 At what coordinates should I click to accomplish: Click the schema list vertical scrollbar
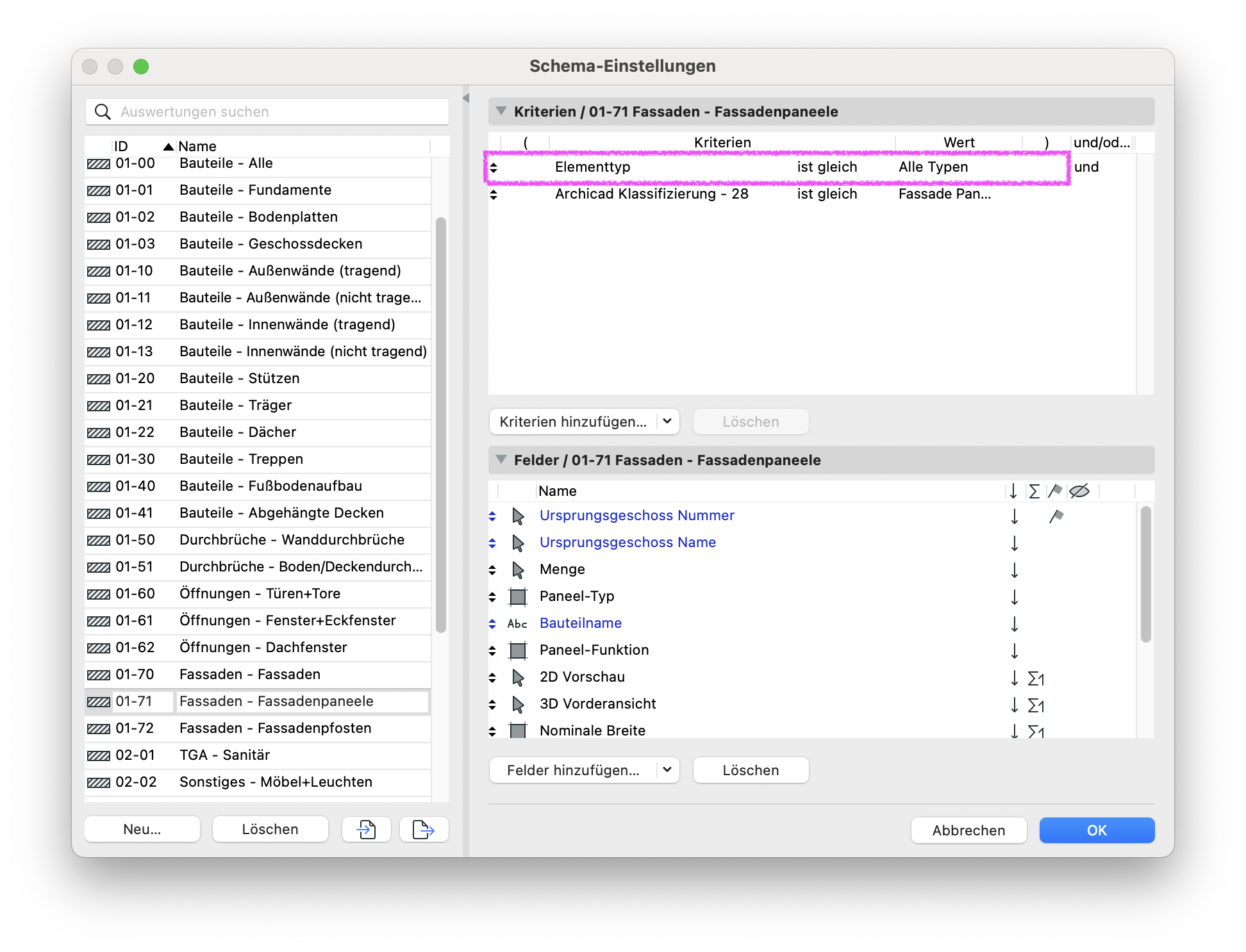pyautogui.click(x=440, y=425)
